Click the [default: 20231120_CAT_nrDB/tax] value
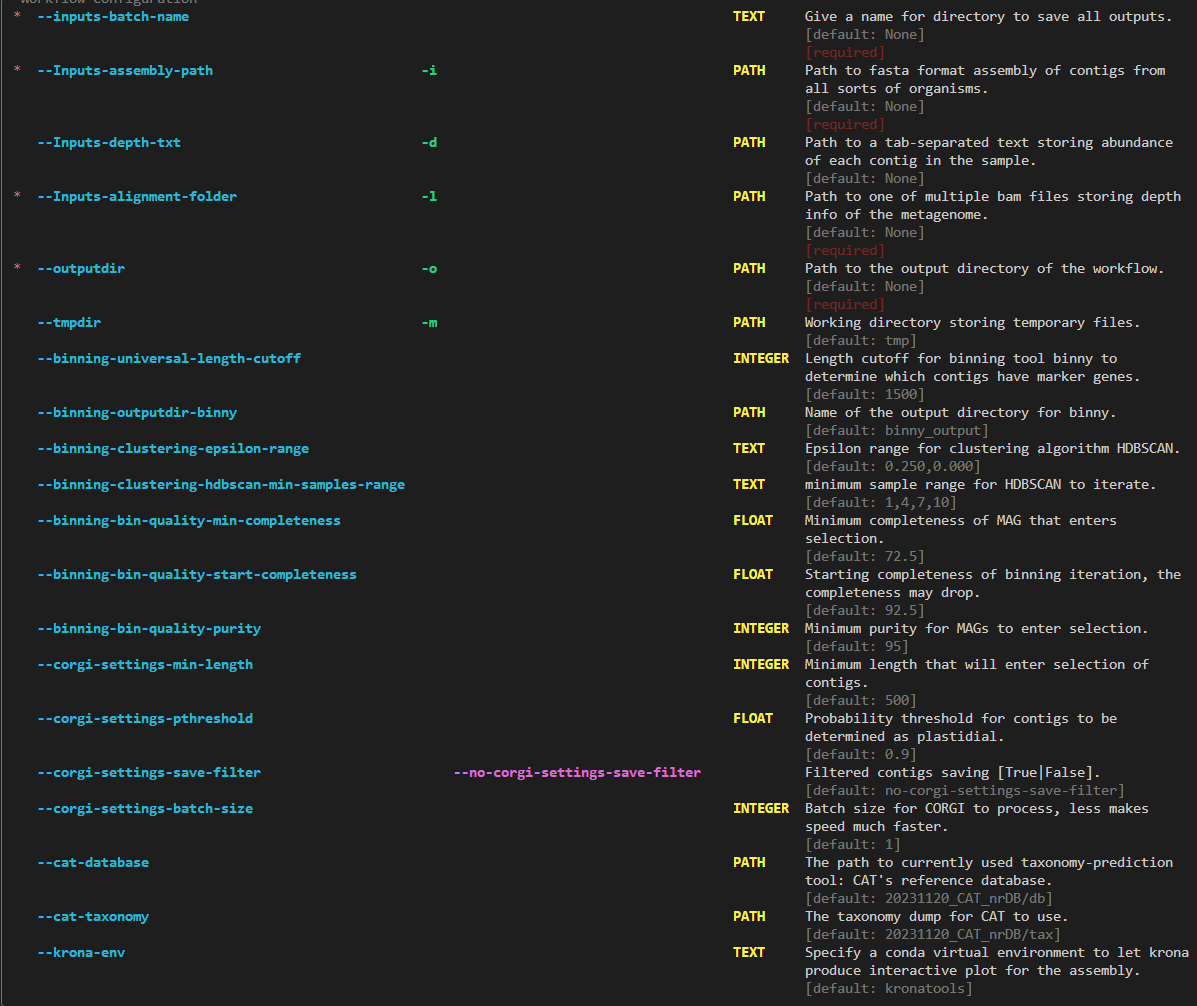Screen dimensions: 1197x1006 point(933,934)
